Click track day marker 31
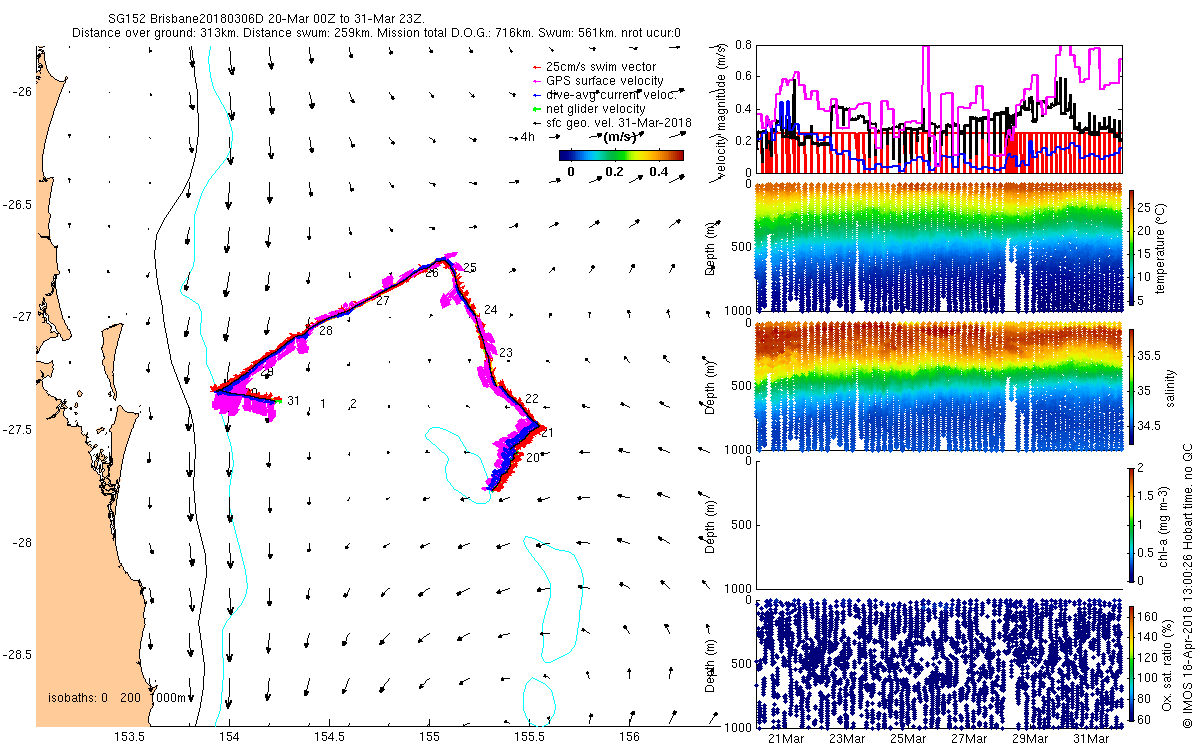This screenshot has width=1200, height=750. point(293,401)
